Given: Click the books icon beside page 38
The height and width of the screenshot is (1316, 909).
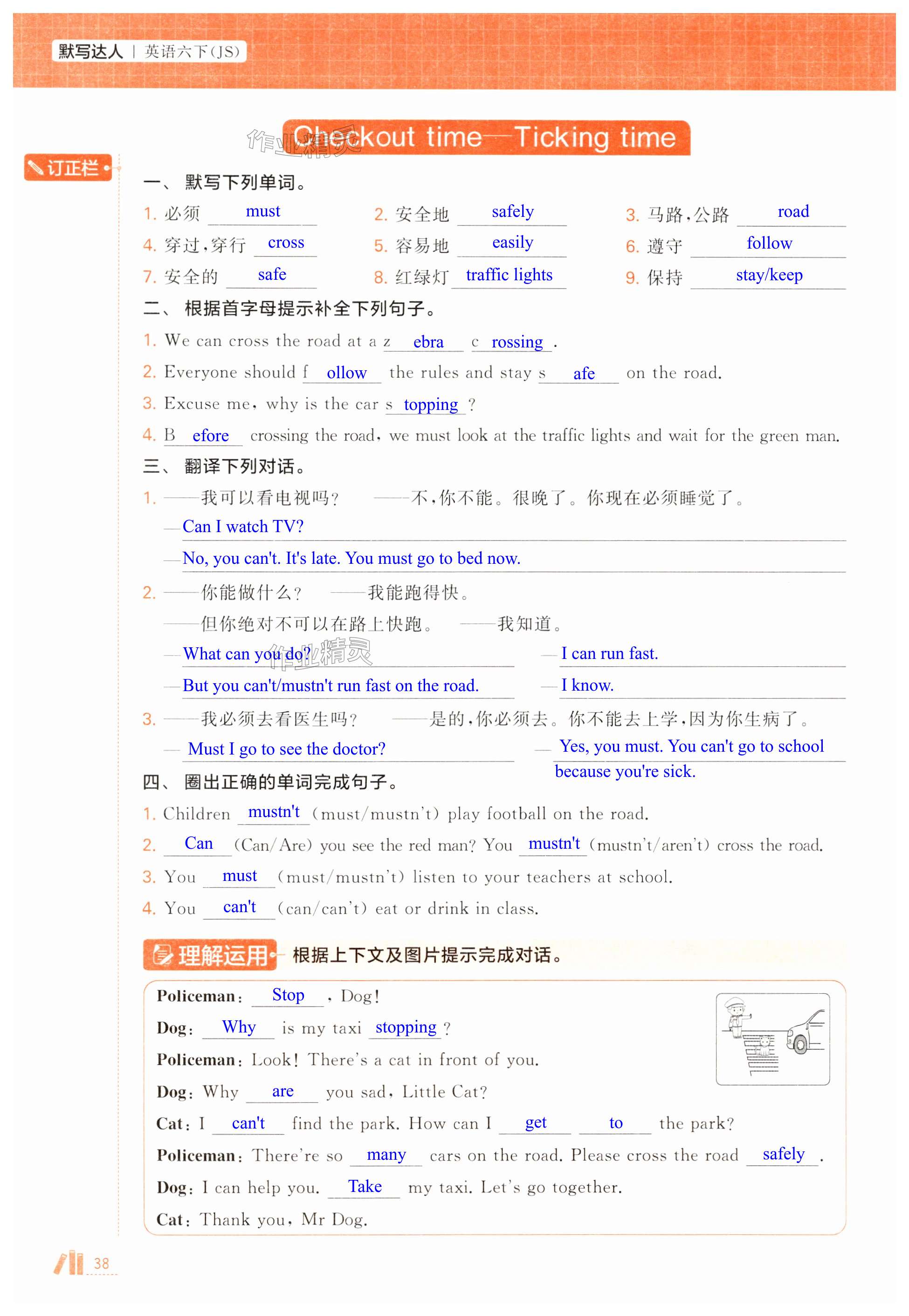Looking at the screenshot, I should click(69, 1263).
